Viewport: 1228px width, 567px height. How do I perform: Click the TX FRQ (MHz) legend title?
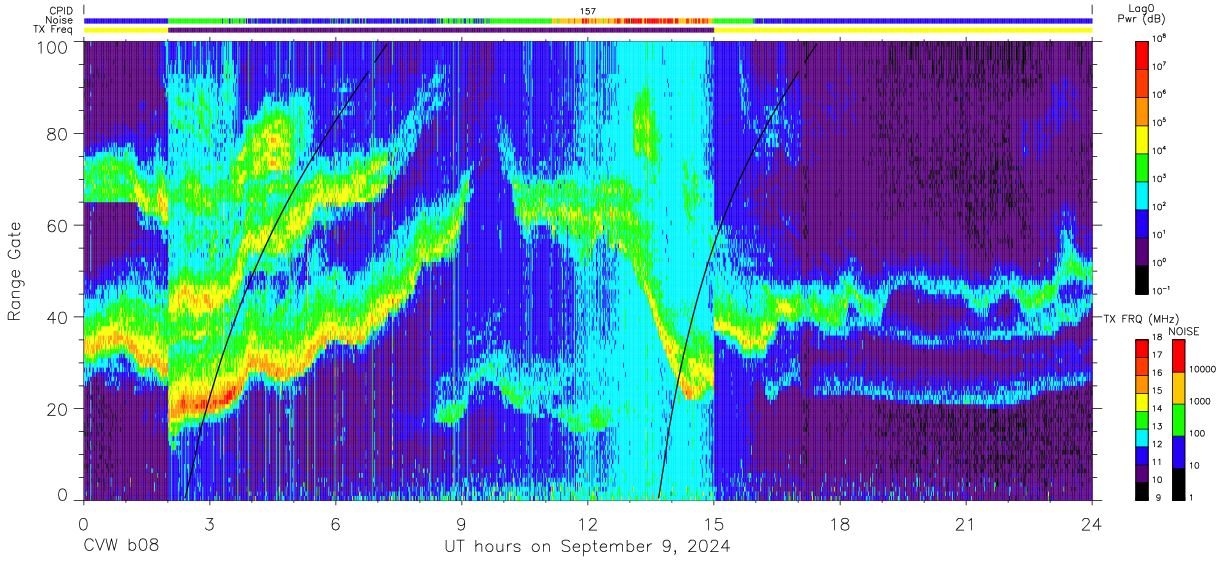[x=1143, y=318]
